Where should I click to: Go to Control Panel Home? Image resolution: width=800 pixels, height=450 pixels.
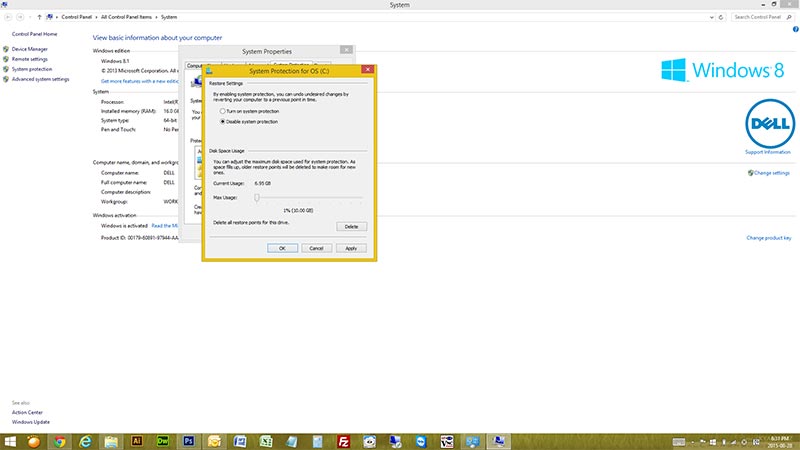point(34,34)
